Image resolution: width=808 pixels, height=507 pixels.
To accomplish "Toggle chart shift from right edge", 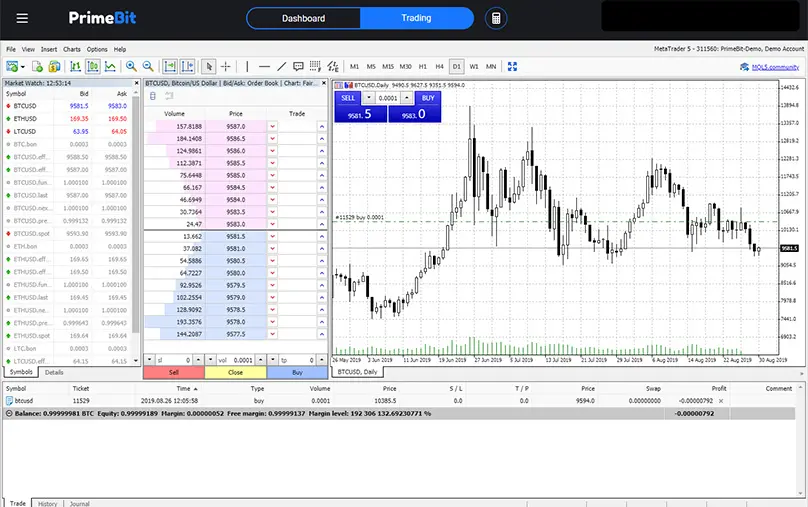I will pyautogui.click(x=187, y=66).
